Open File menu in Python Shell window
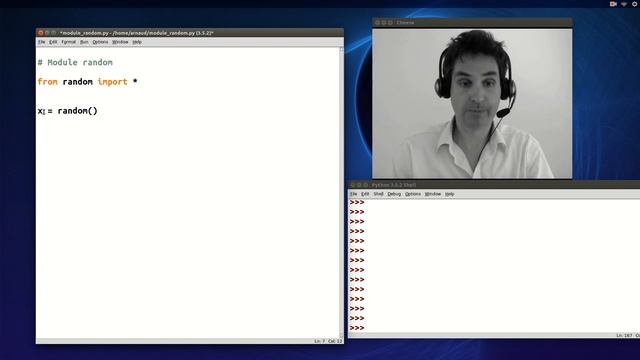The width and height of the screenshot is (640, 360). pos(353,194)
